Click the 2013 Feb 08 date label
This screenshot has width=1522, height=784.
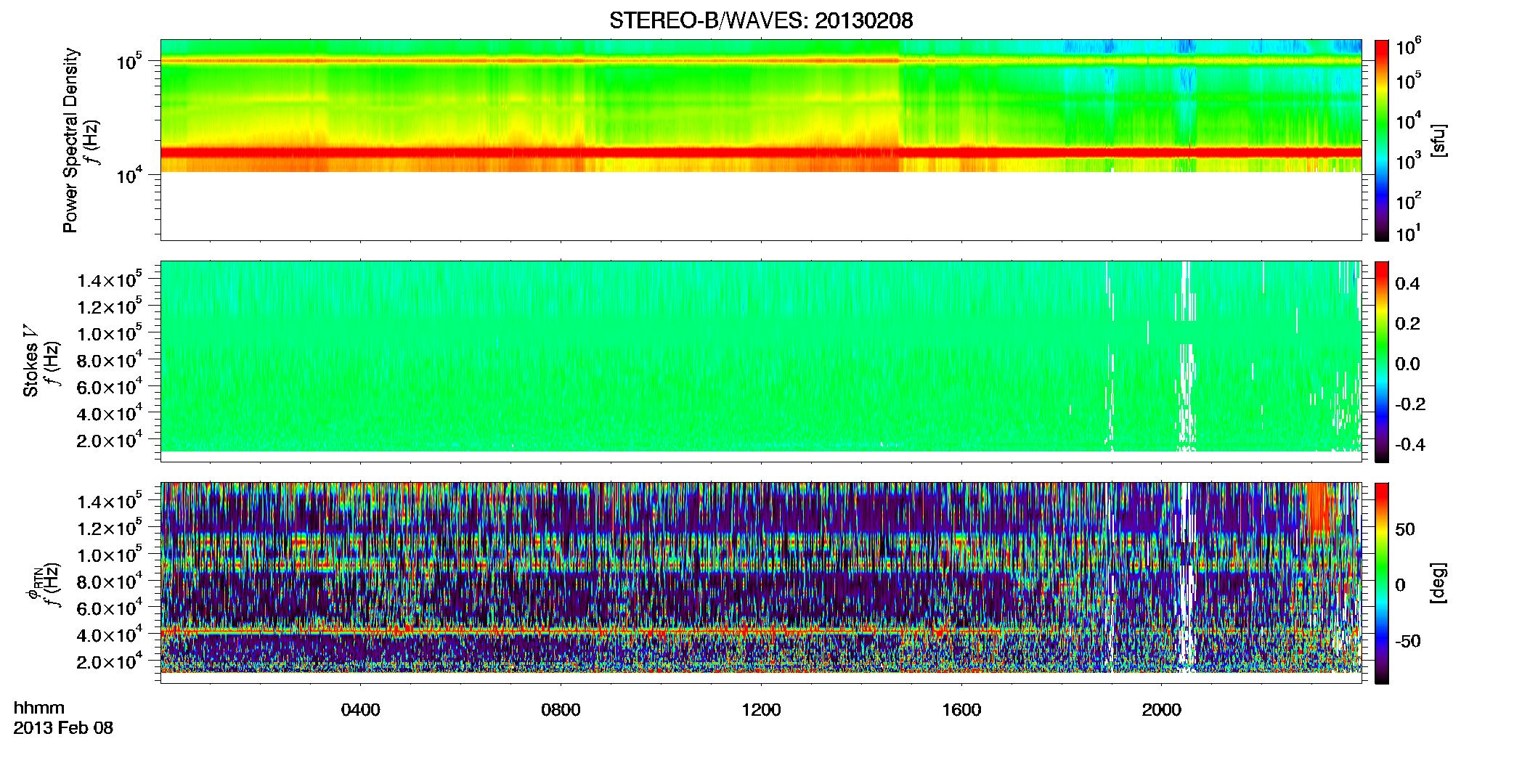63,728
